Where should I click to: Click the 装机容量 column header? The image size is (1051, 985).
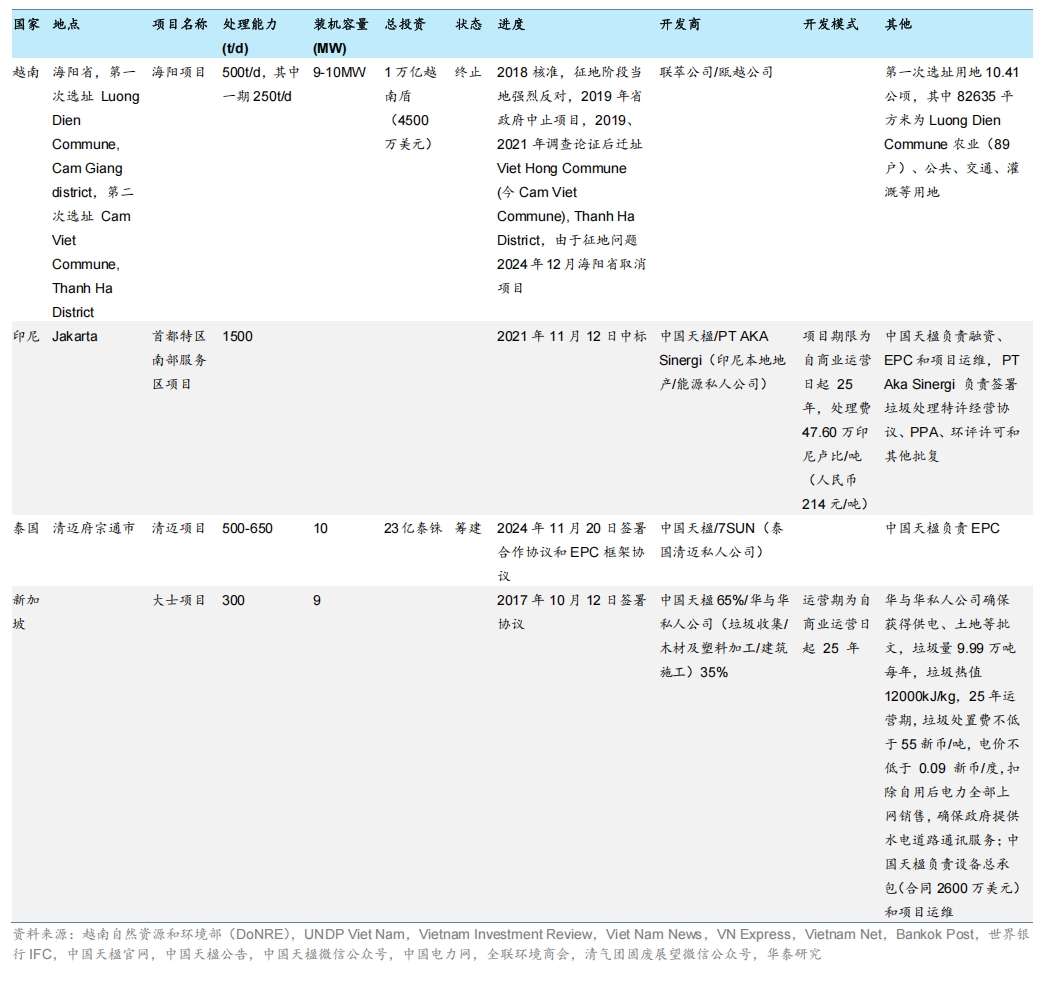click(341, 36)
